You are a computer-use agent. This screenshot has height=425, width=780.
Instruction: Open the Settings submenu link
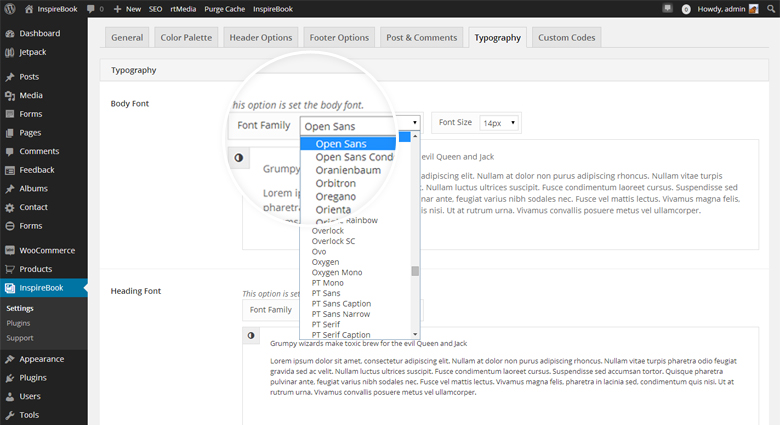coord(20,309)
